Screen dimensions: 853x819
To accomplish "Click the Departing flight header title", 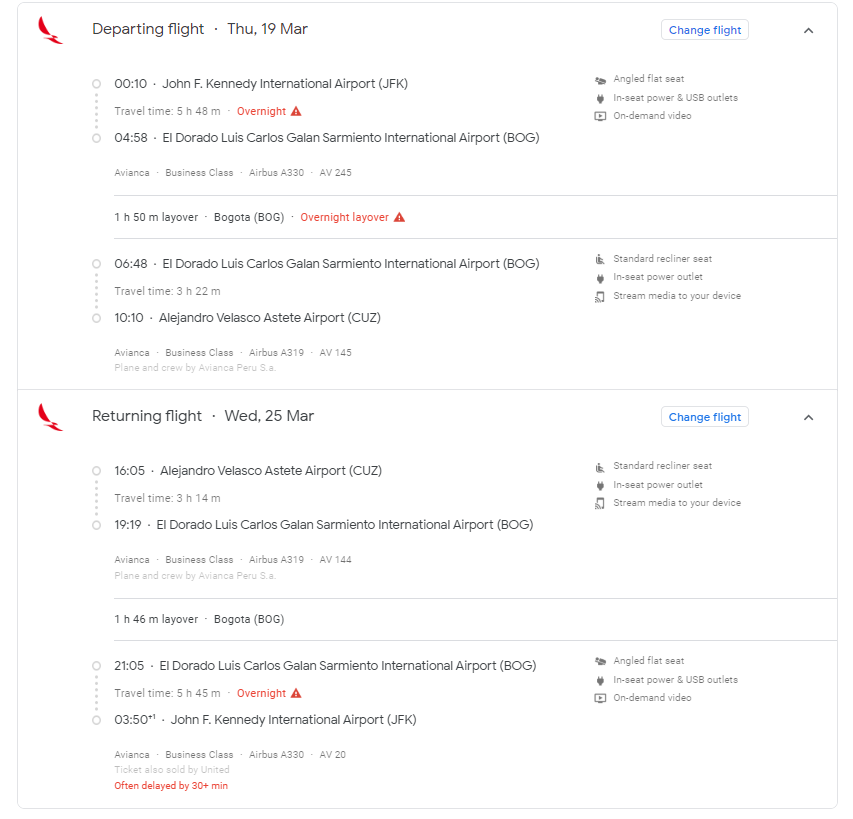I will (x=148, y=29).
